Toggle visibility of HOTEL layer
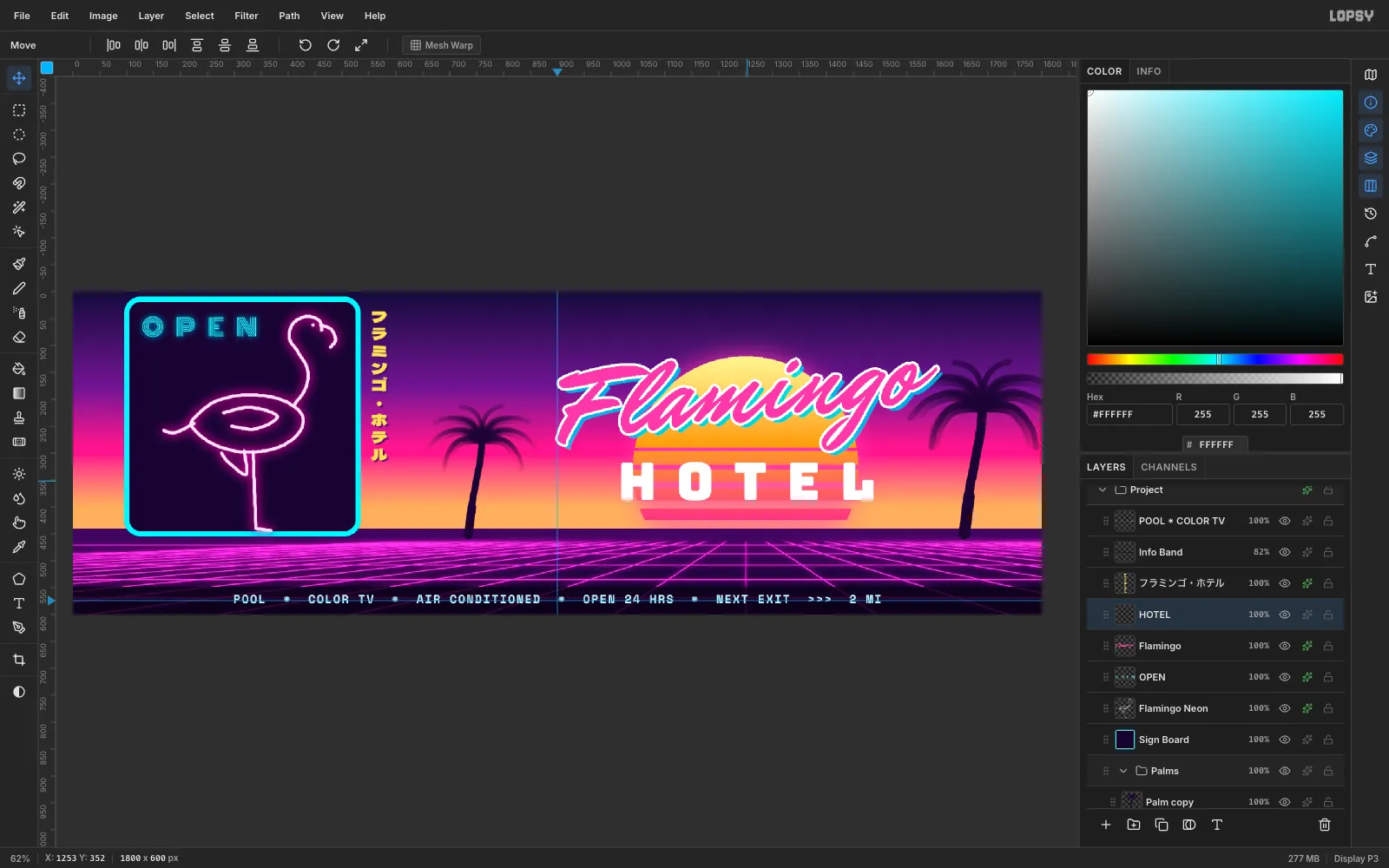The image size is (1389, 868). pos(1285,615)
